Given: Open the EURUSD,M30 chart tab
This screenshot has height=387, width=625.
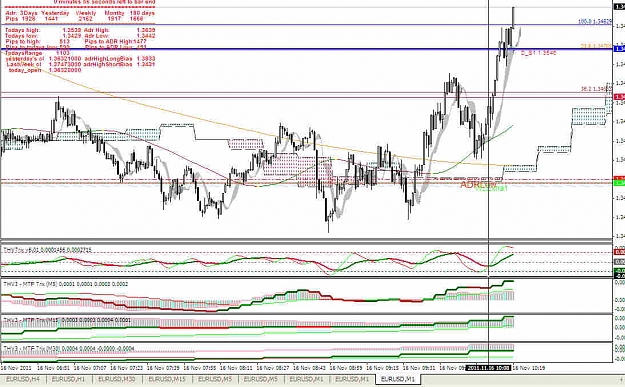Looking at the screenshot, I should click(x=117, y=379).
